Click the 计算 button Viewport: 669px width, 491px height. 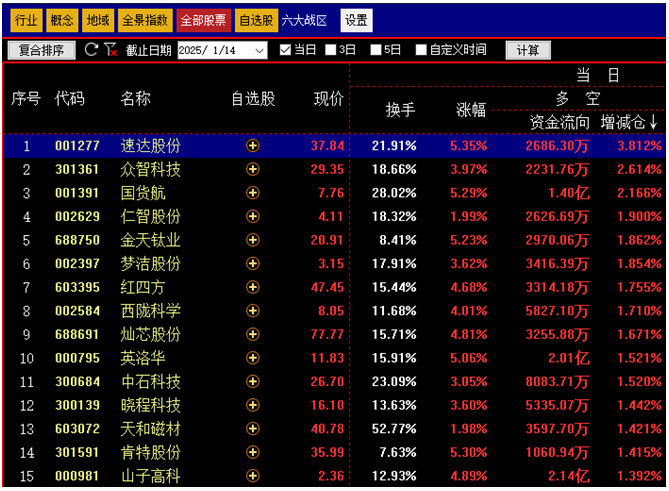528,50
